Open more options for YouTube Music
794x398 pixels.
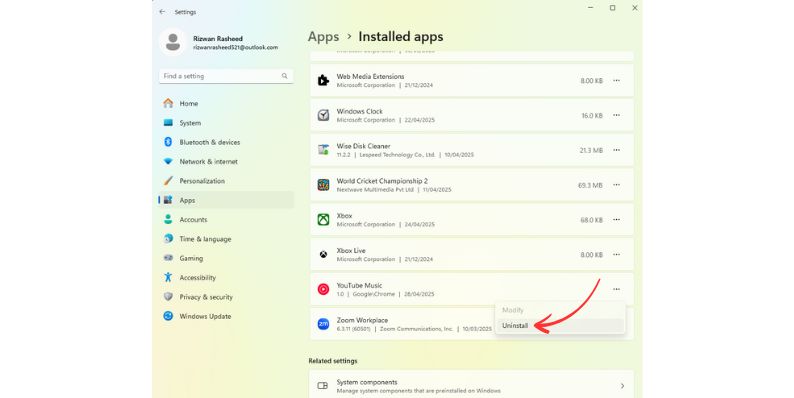[x=616, y=289]
